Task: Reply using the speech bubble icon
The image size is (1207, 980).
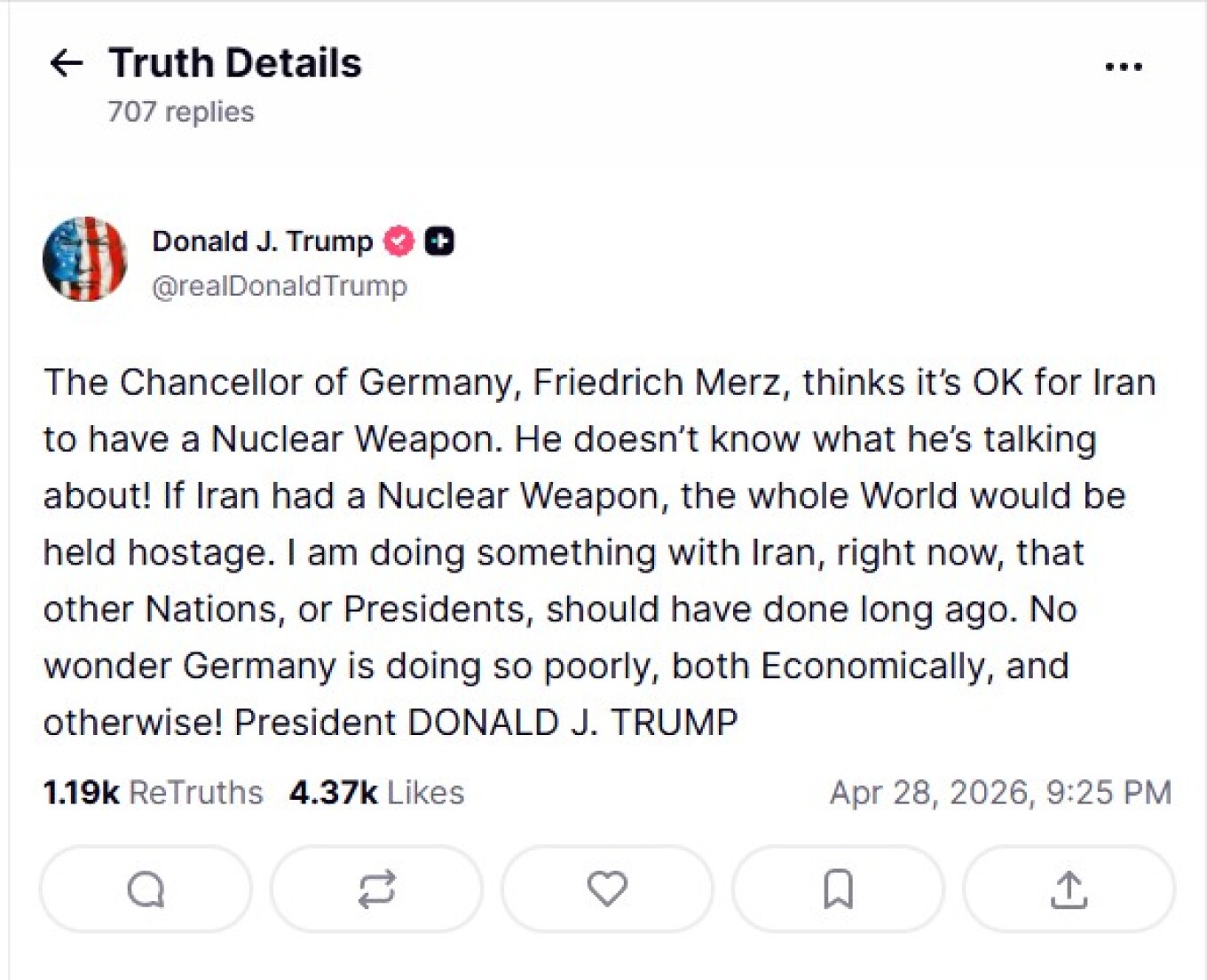Action: 146,889
